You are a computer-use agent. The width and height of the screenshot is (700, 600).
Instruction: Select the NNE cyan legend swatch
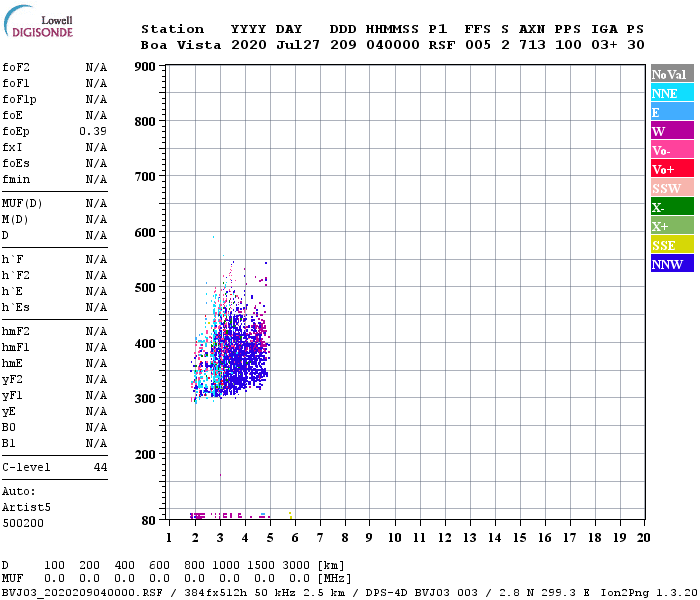[x=672, y=93]
